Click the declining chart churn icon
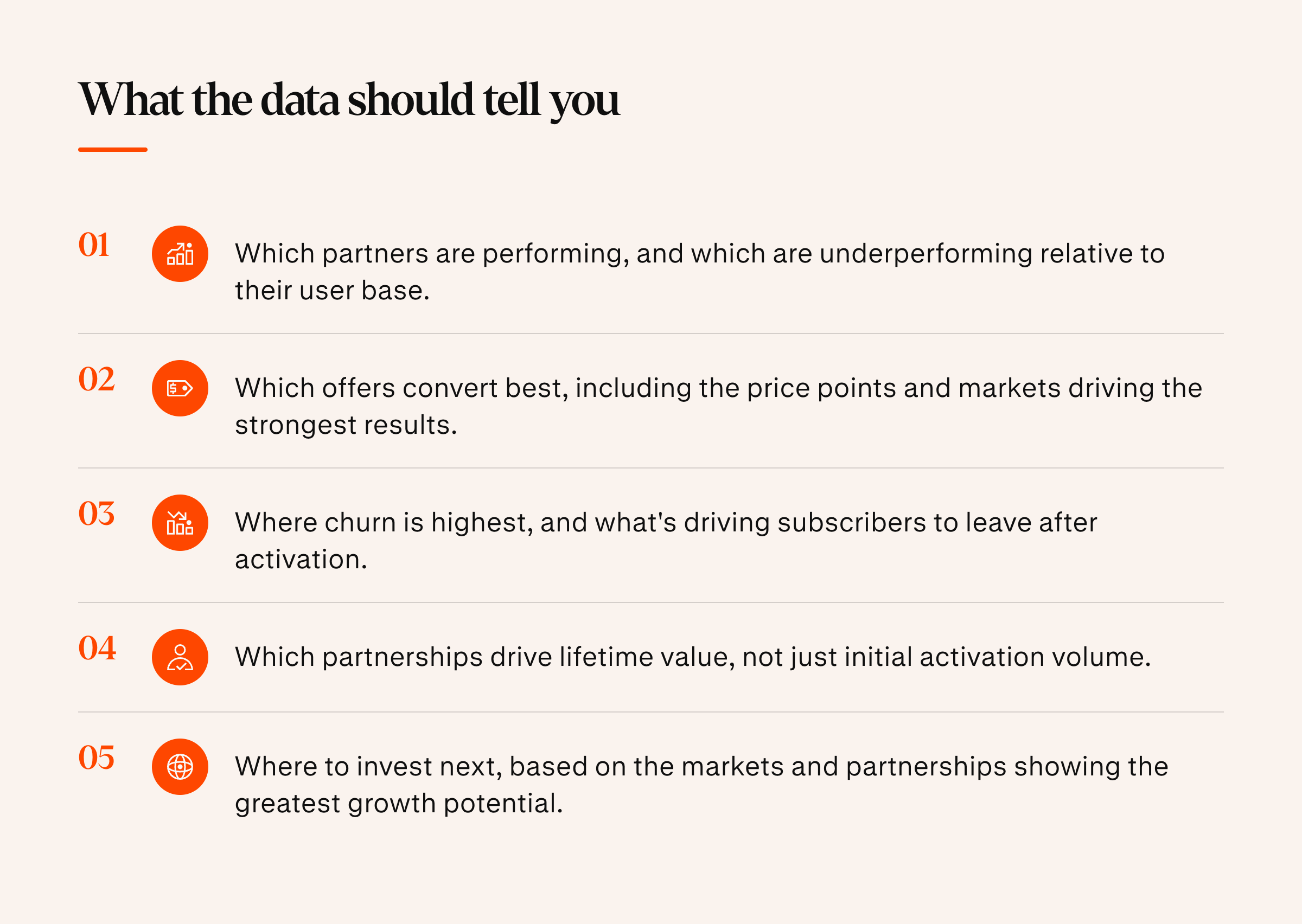 tap(180, 523)
